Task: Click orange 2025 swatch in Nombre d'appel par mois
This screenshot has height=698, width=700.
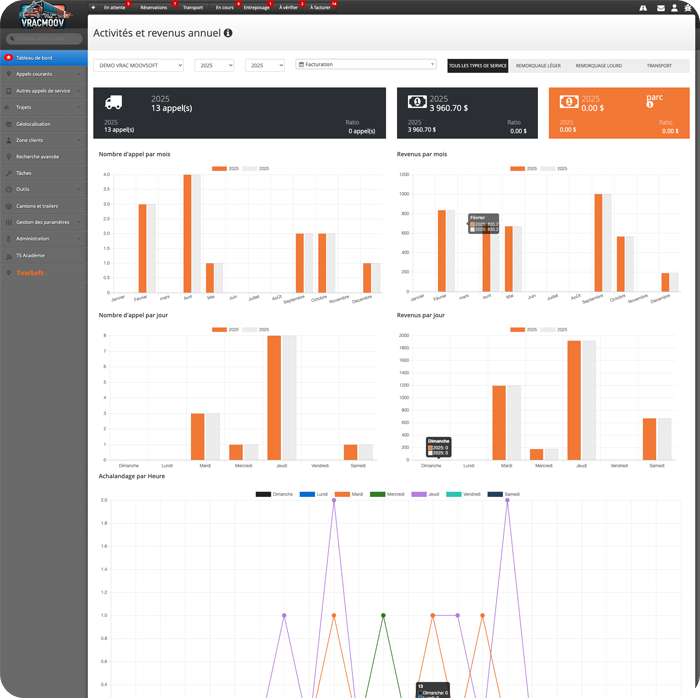Action: coord(219,168)
